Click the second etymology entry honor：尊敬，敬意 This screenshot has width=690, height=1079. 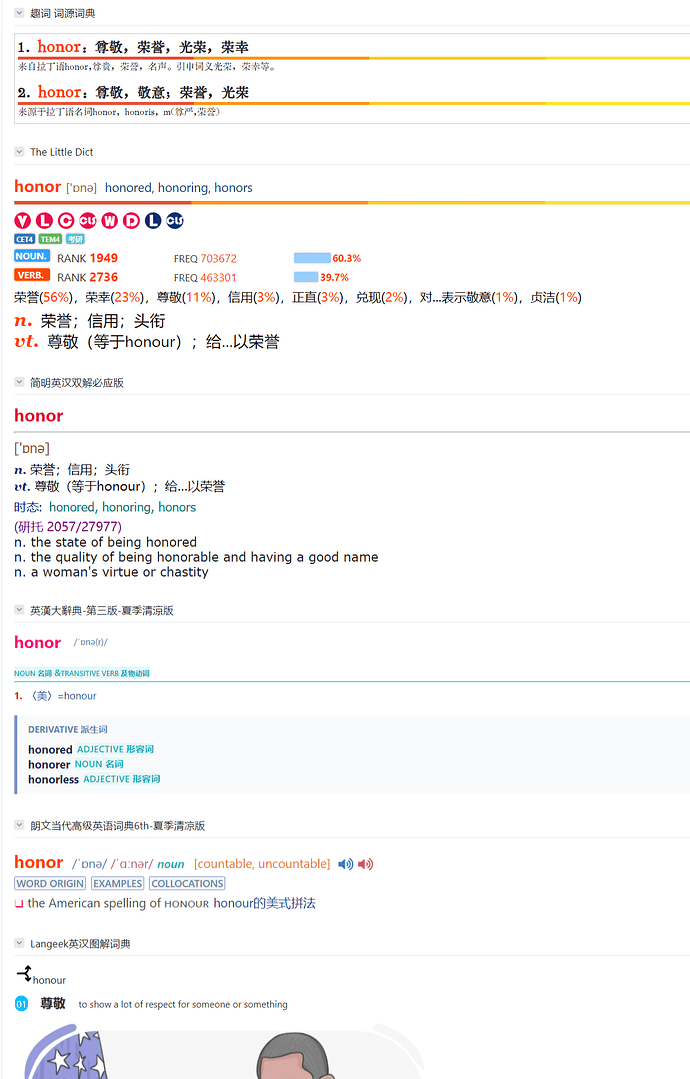pyautogui.click(x=133, y=92)
